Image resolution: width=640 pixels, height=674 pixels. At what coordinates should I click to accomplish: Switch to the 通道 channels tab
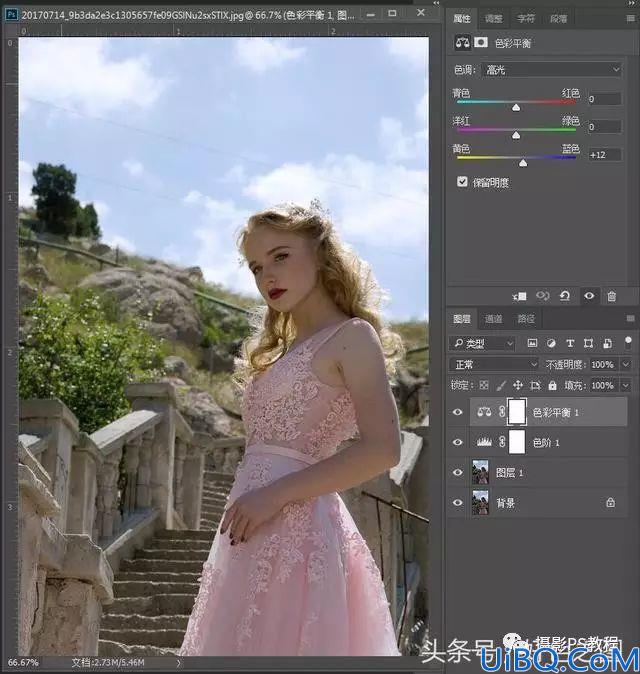pyautogui.click(x=493, y=319)
